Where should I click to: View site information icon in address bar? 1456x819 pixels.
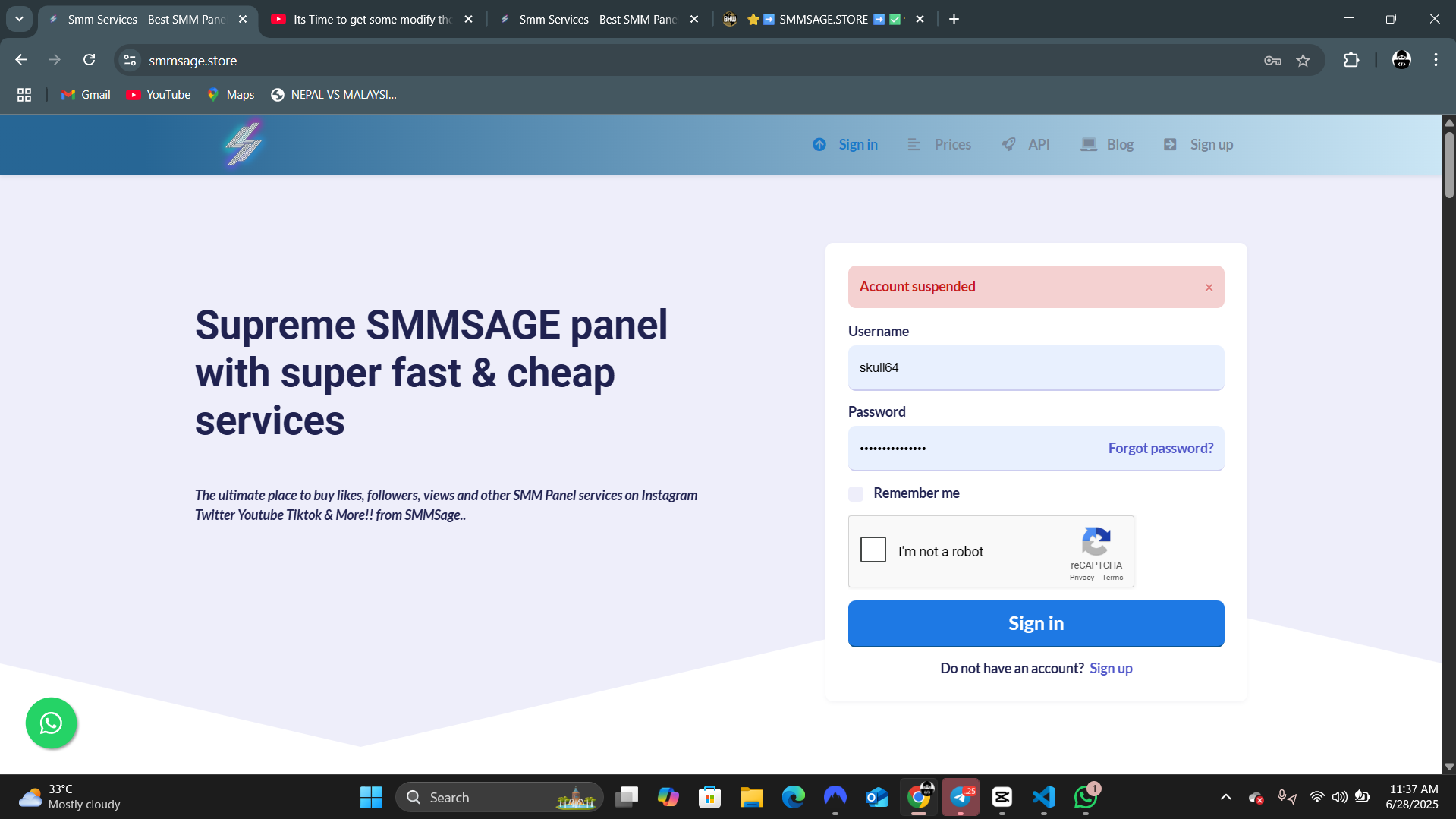point(130,61)
